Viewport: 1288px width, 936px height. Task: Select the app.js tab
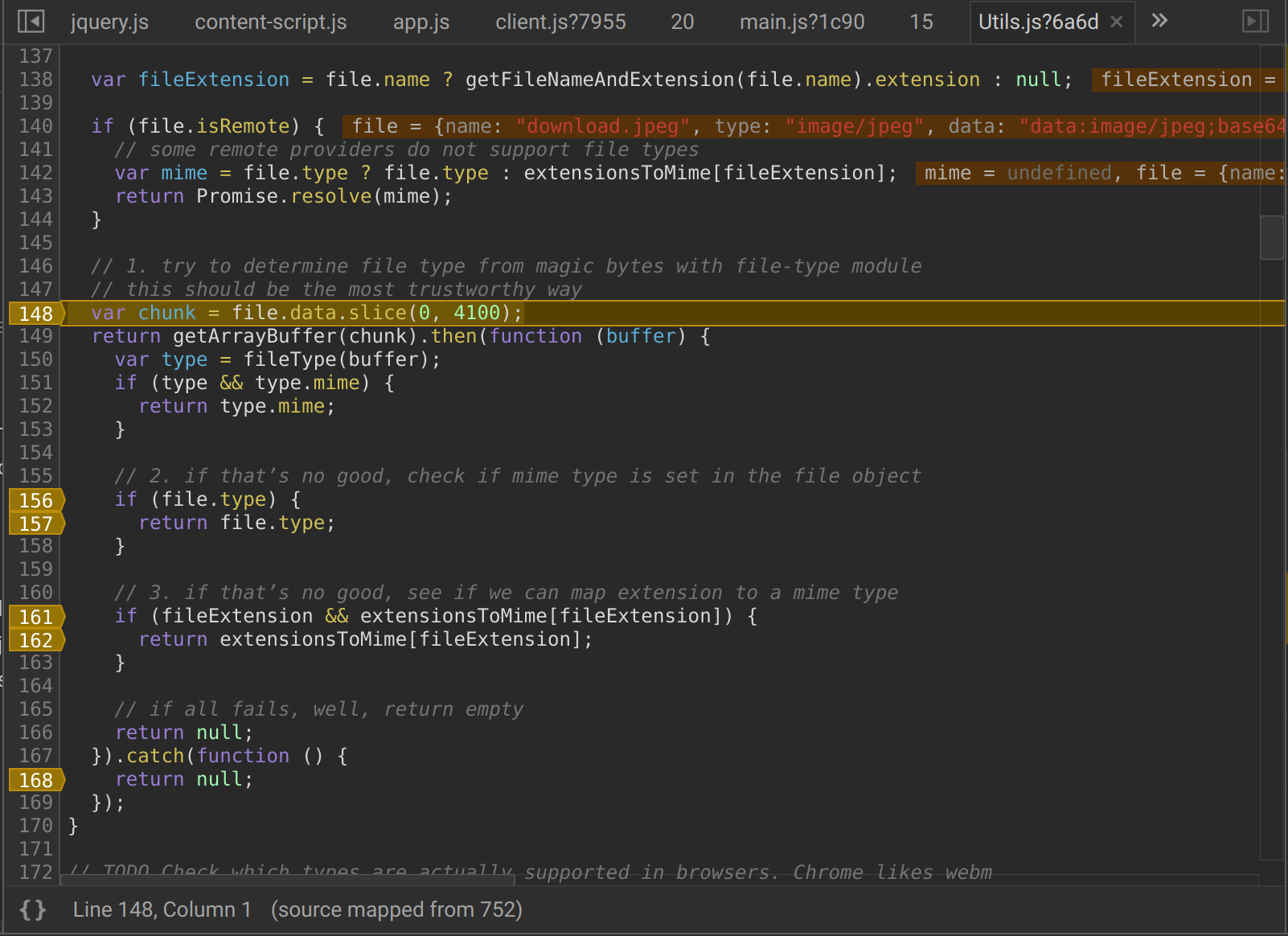420,22
